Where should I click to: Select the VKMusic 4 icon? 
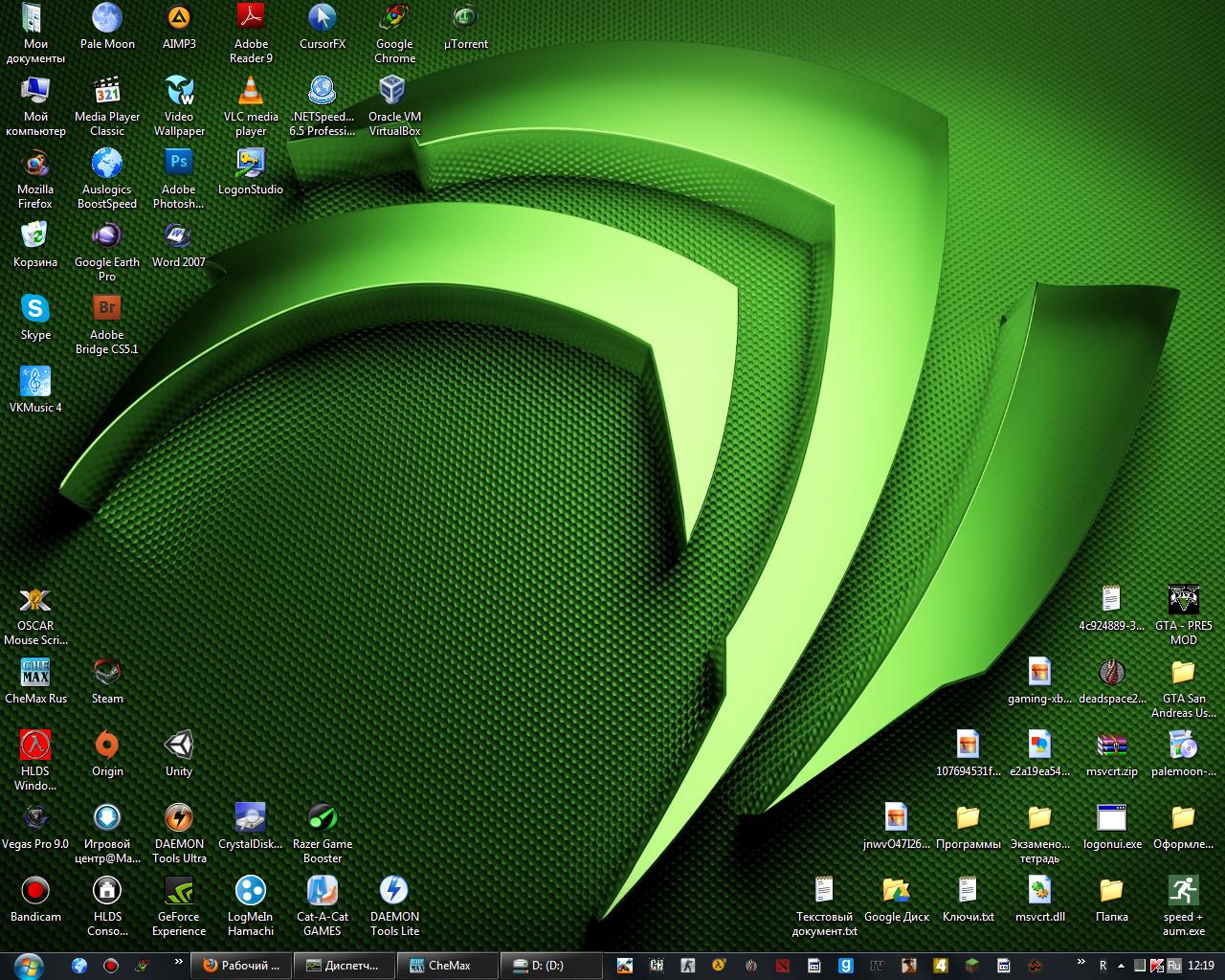35,390
